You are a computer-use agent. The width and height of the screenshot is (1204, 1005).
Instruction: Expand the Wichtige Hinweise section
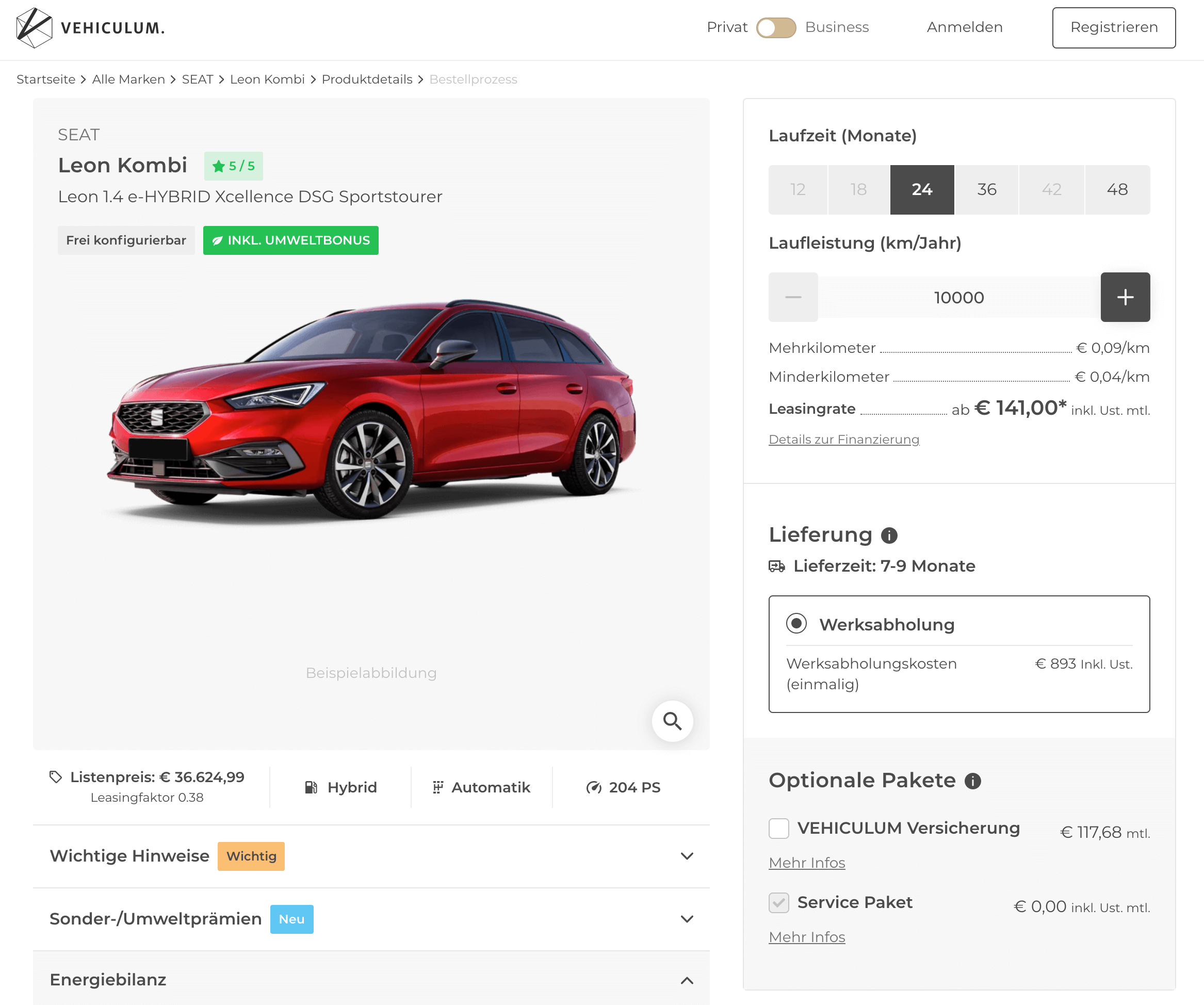(x=371, y=856)
